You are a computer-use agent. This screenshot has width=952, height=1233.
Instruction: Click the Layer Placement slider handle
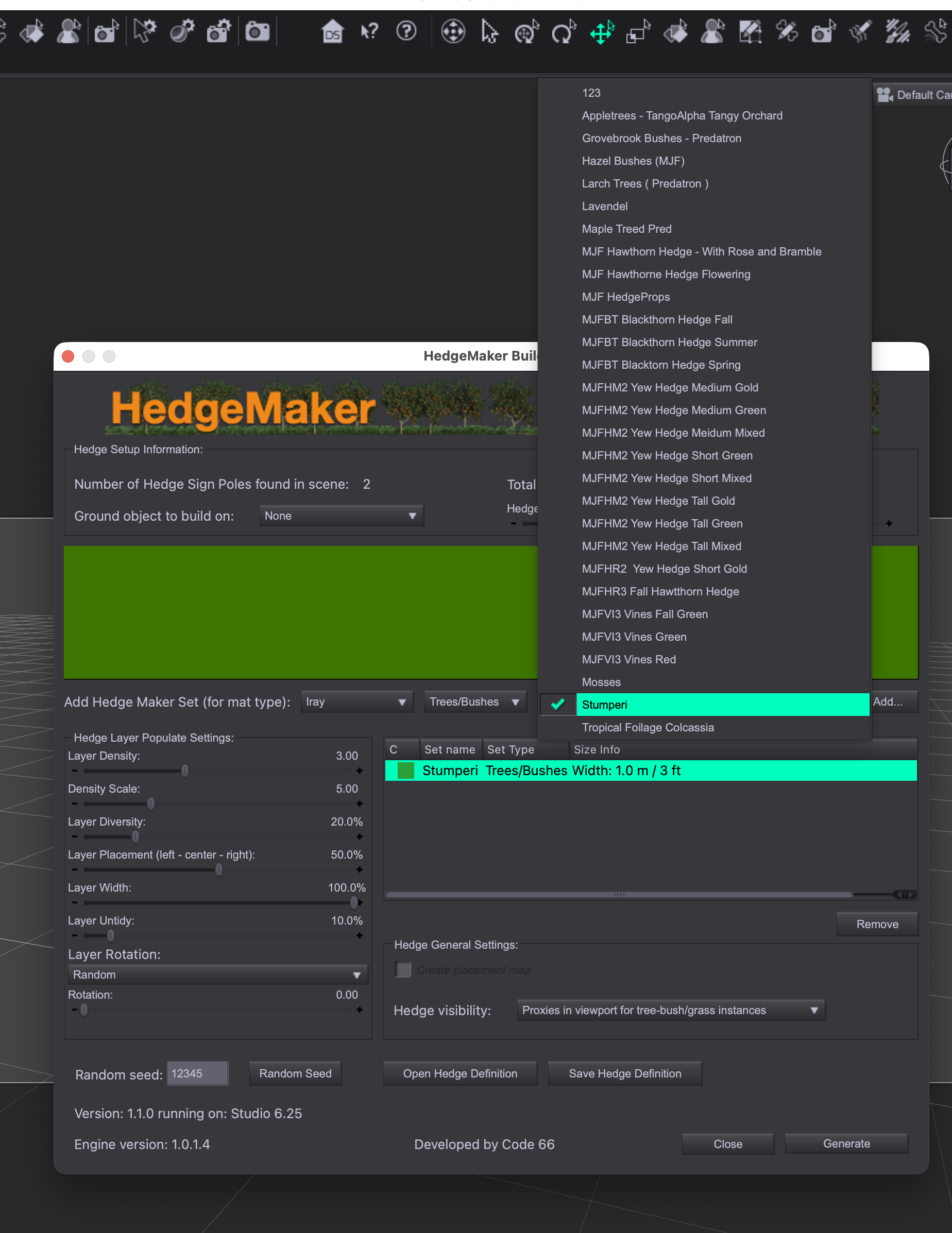(x=218, y=870)
